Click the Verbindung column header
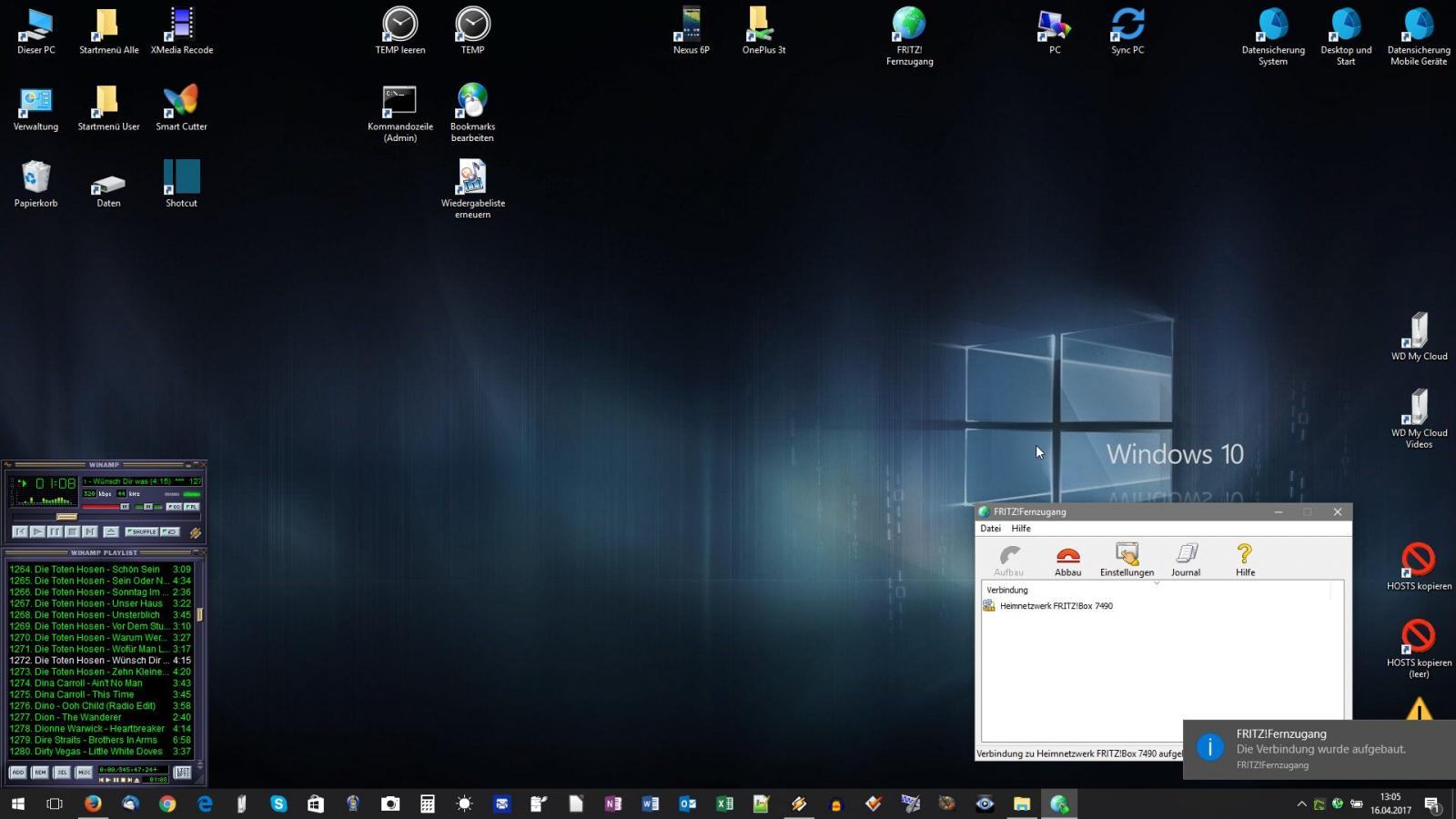 pyautogui.click(x=1156, y=590)
